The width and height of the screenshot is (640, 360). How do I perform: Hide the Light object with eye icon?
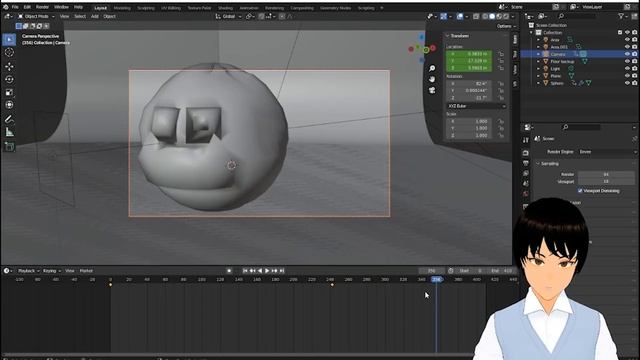point(627,69)
